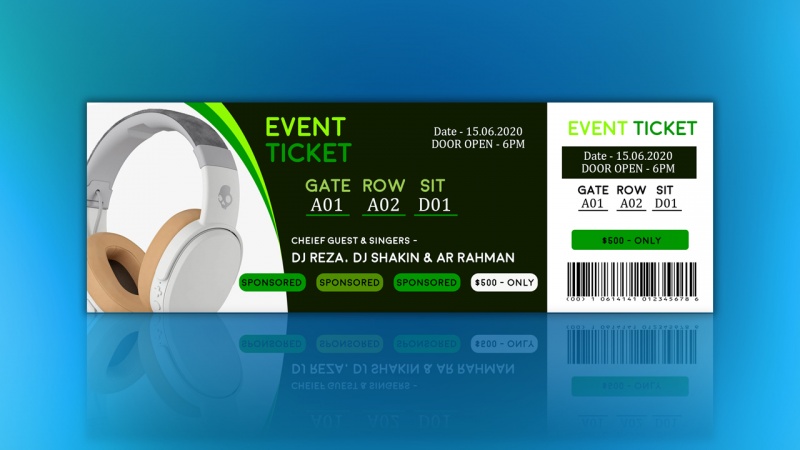Click the skull logo on the headphone earcup

click(225, 197)
